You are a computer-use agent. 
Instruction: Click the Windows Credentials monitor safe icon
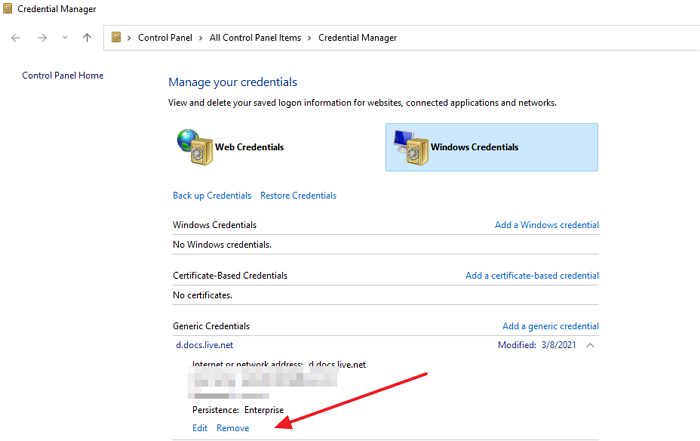coord(408,147)
